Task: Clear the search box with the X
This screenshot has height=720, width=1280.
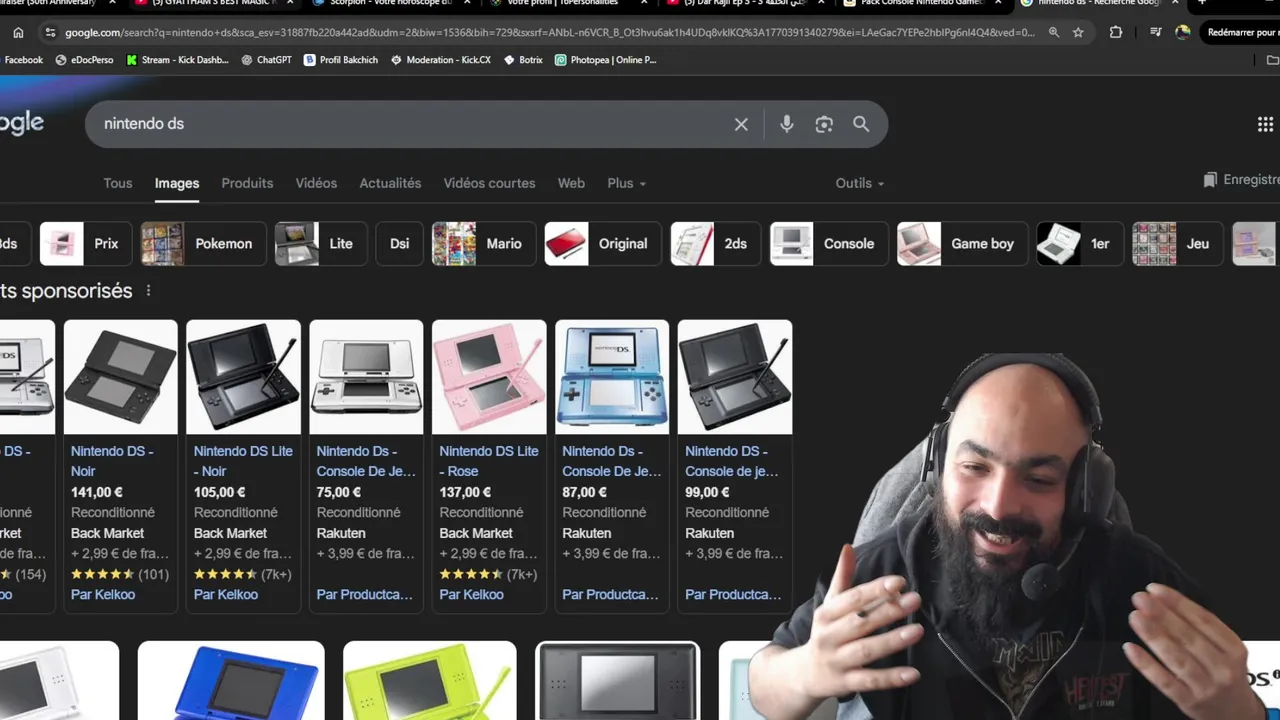Action: [741, 124]
